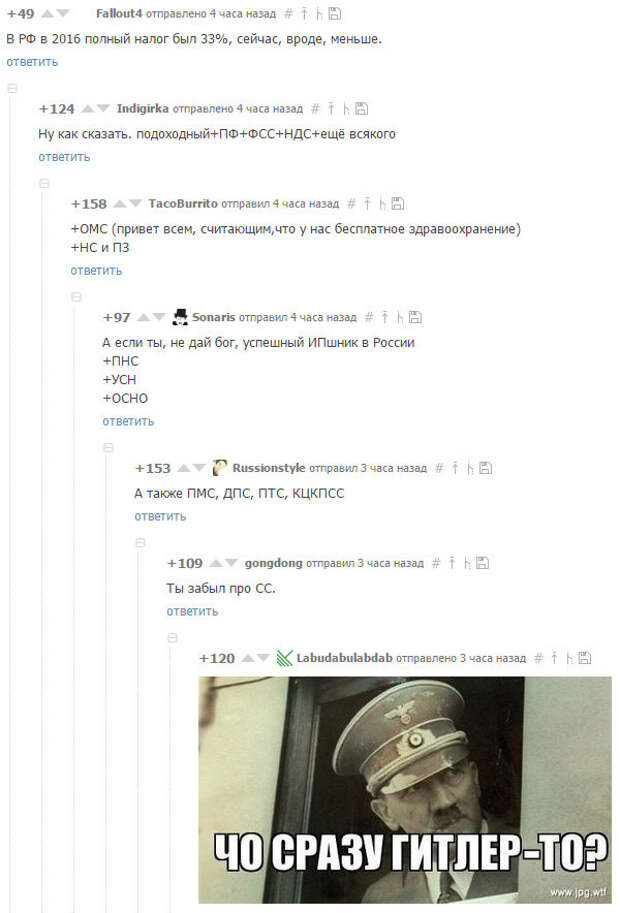Copy the Sonaris comment hash permalink

(369, 317)
